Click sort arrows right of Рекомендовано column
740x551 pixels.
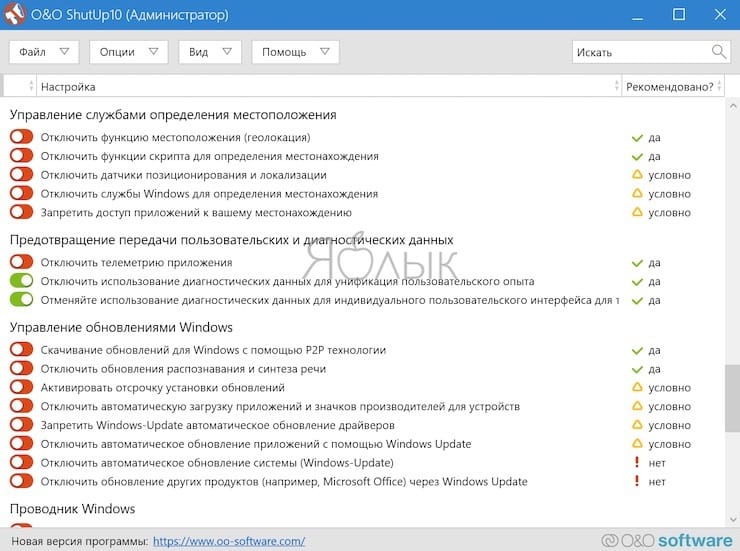tap(719, 86)
